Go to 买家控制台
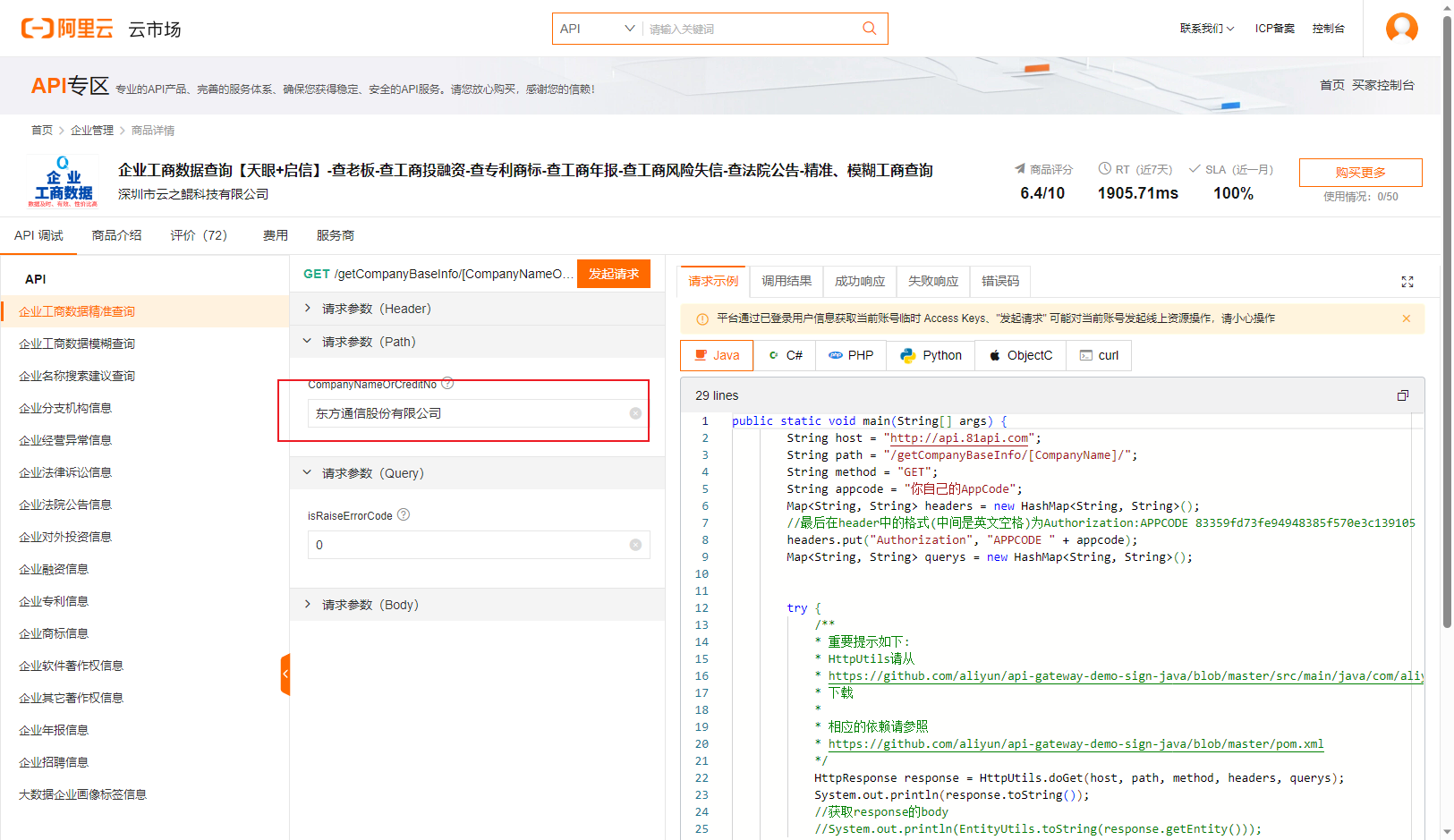 pos(1382,85)
